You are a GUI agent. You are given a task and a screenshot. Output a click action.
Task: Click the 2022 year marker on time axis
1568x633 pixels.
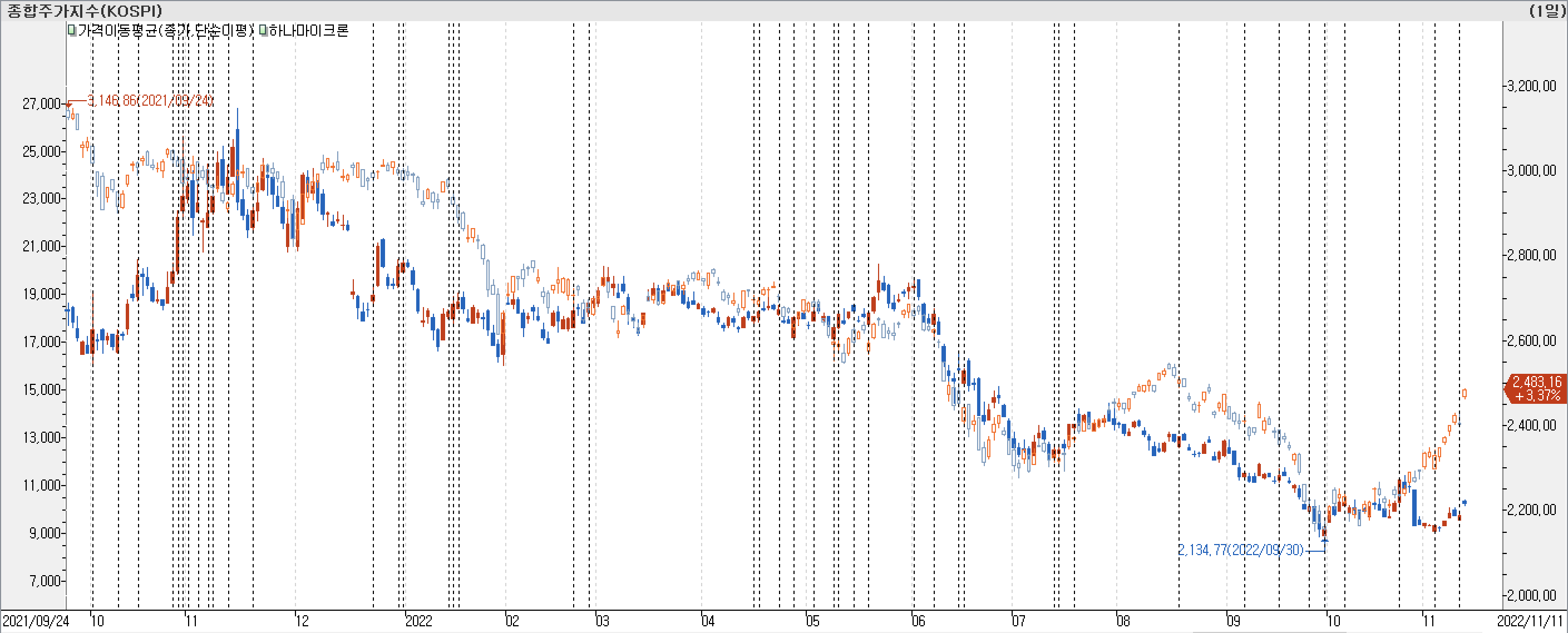(x=419, y=621)
